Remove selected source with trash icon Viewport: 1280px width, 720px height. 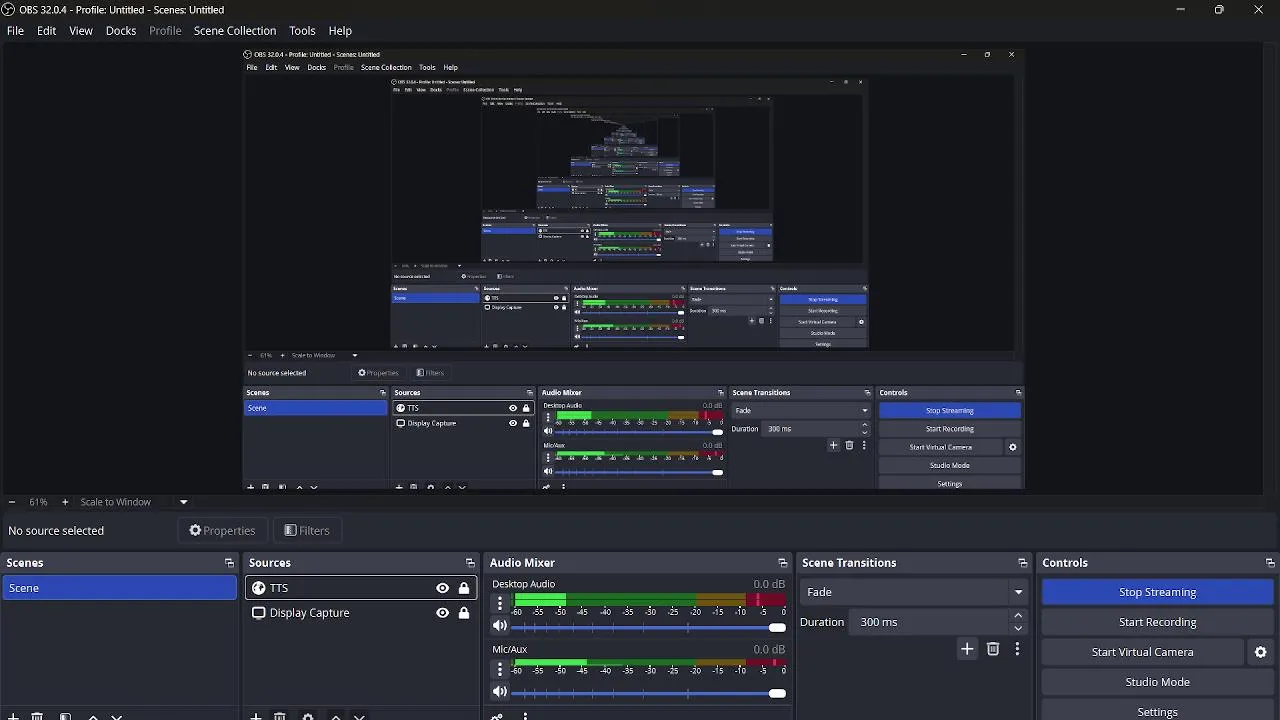coord(280,716)
